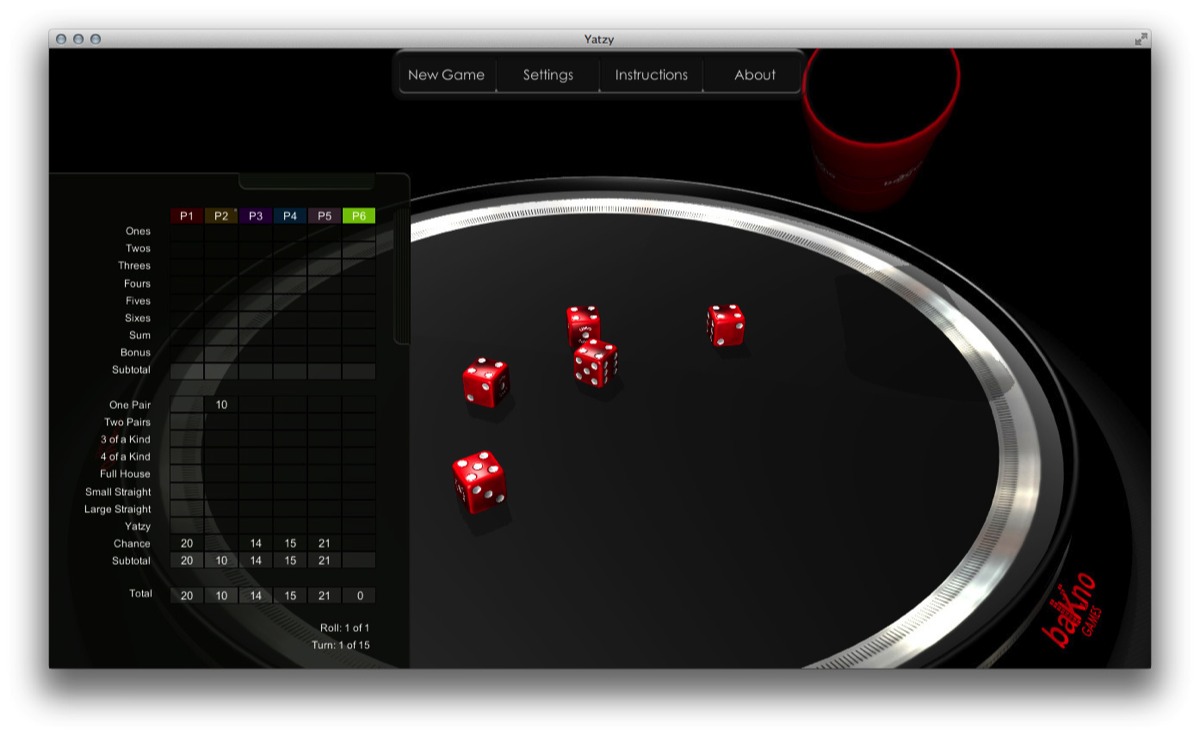The height and width of the screenshot is (736, 1200).
Task: Score Full House in the P6 column cell
Action: (359, 474)
